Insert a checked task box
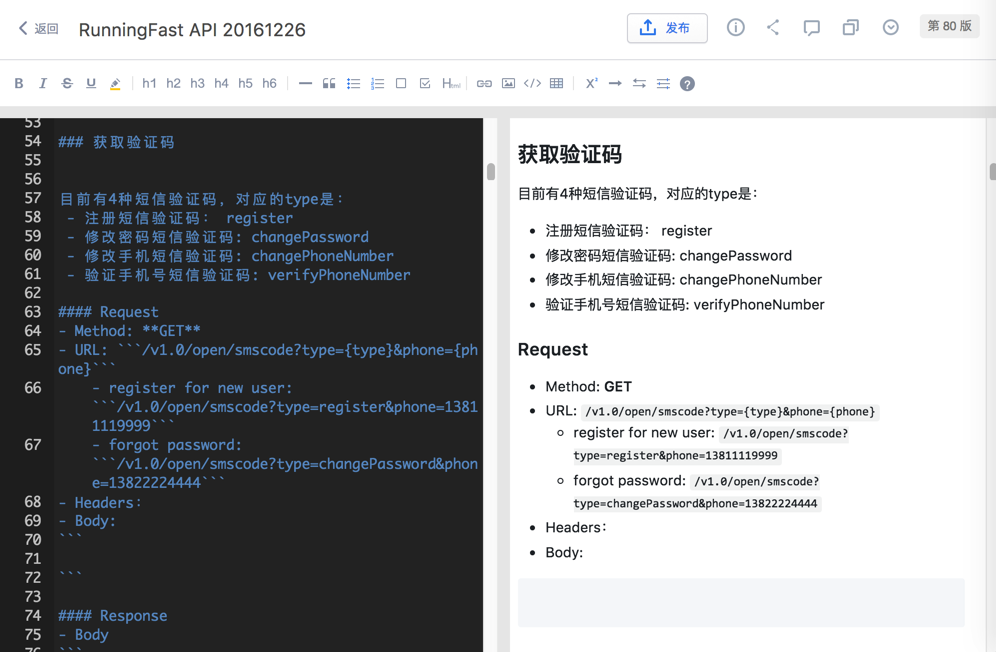996x652 pixels. click(x=425, y=83)
